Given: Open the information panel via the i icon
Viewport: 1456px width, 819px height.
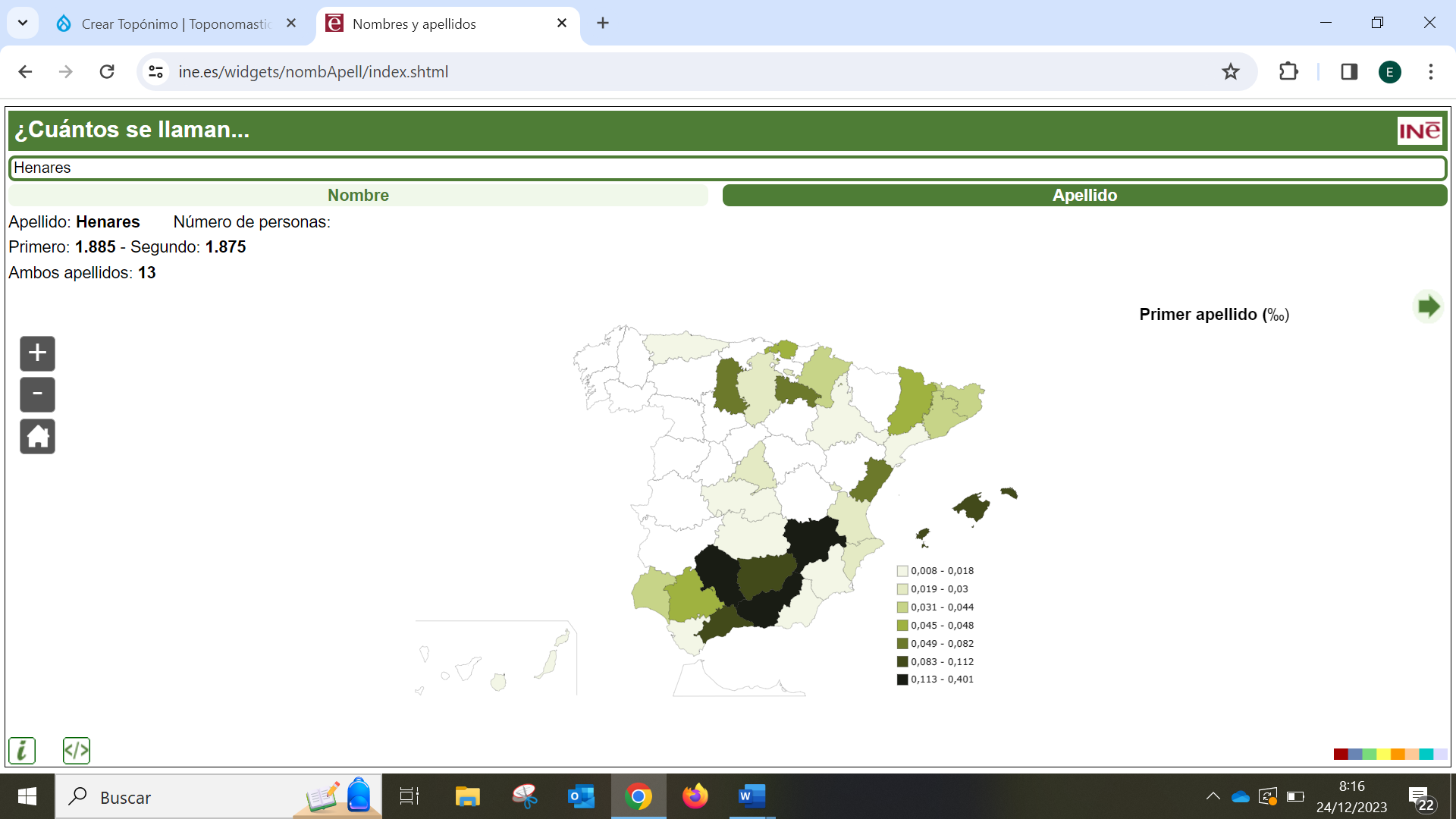Looking at the screenshot, I should pos(21,750).
